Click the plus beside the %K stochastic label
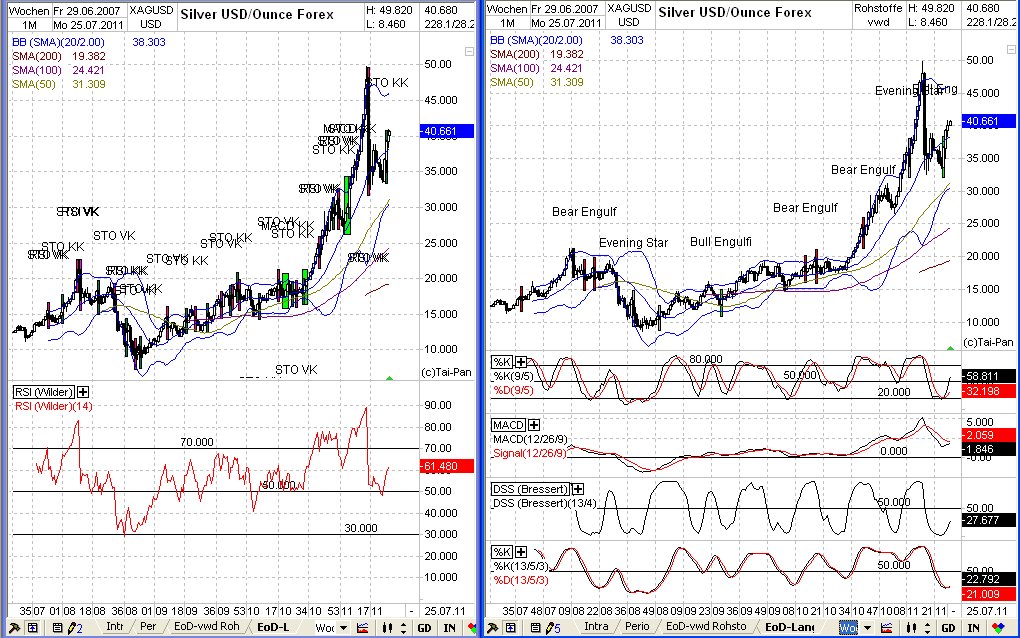The width and height of the screenshot is (1020, 638). coord(520,361)
